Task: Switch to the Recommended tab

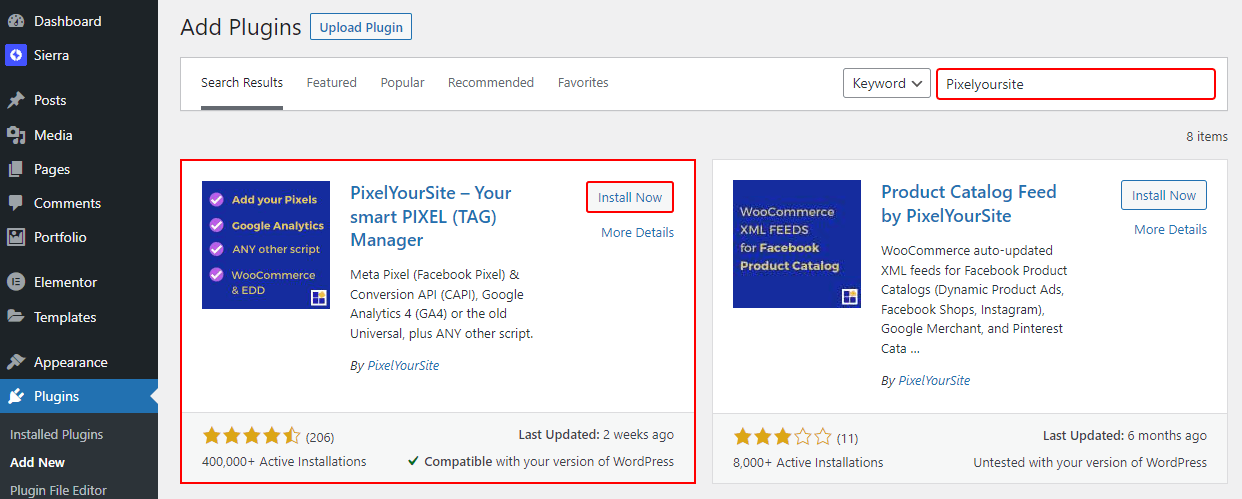Action: coord(491,83)
